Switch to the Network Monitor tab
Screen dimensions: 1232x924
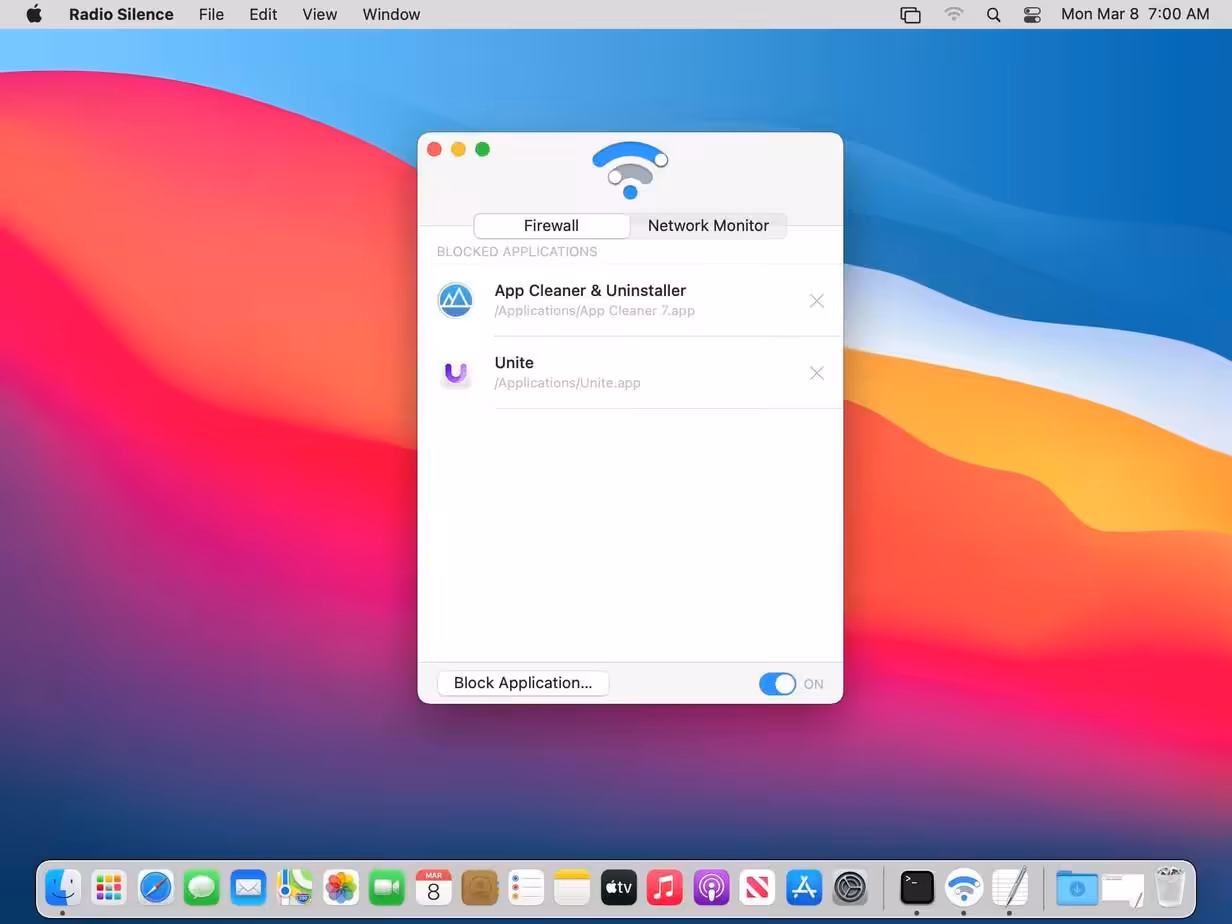pyautogui.click(x=708, y=226)
